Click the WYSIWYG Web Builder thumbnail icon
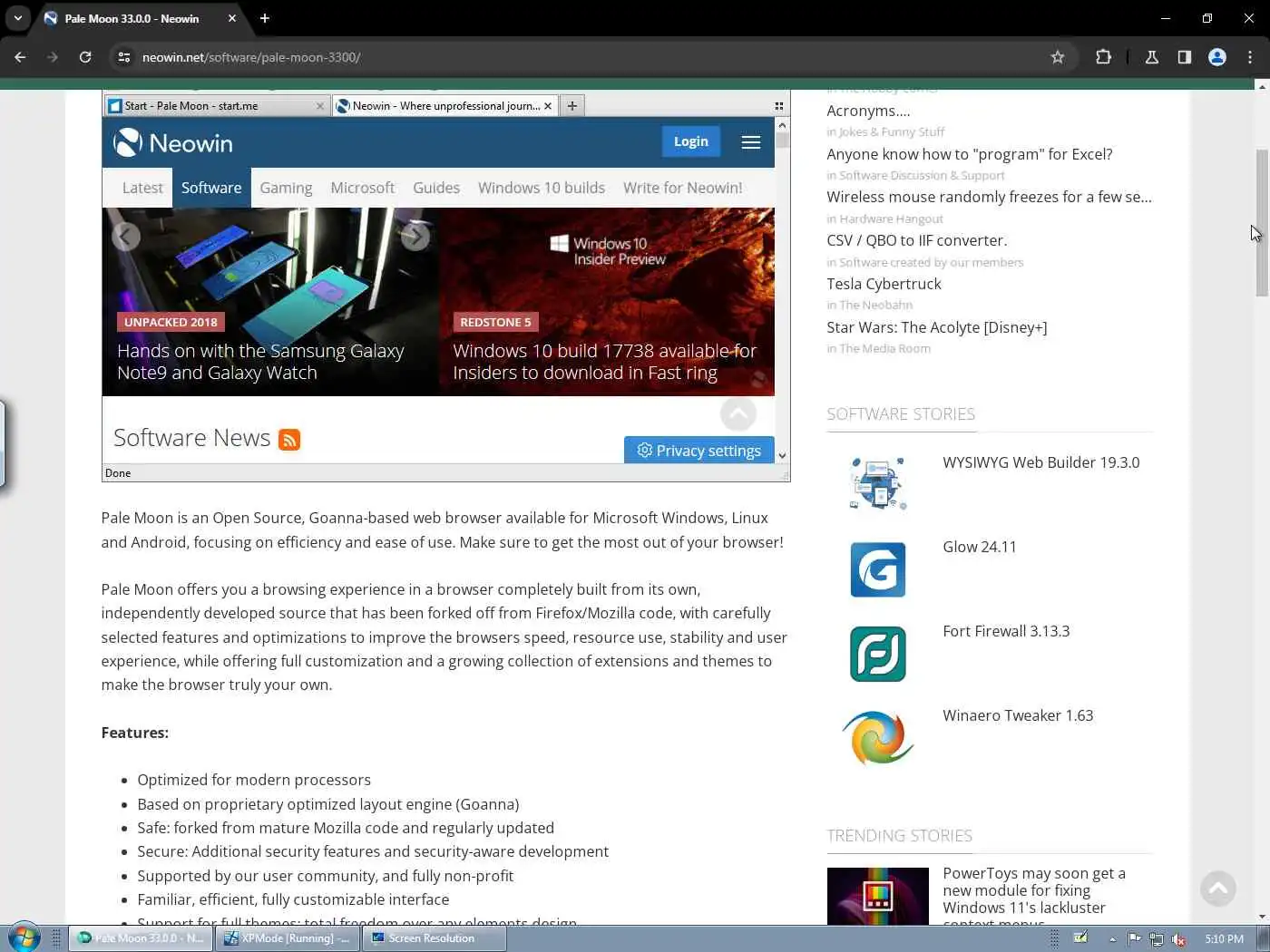Screen dimensions: 1270x952 [877, 483]
